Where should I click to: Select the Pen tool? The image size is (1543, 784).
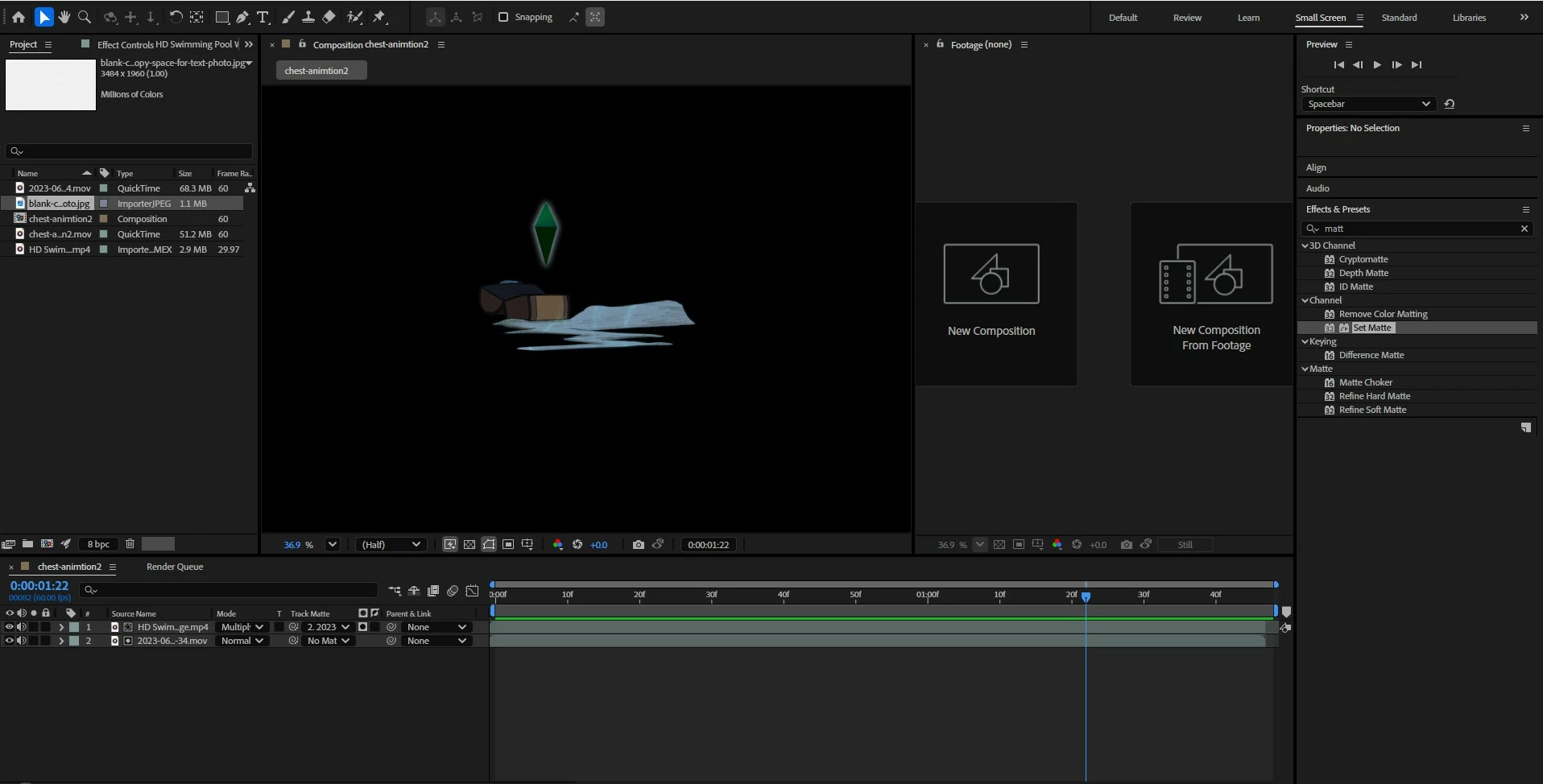tap(242, 17)
